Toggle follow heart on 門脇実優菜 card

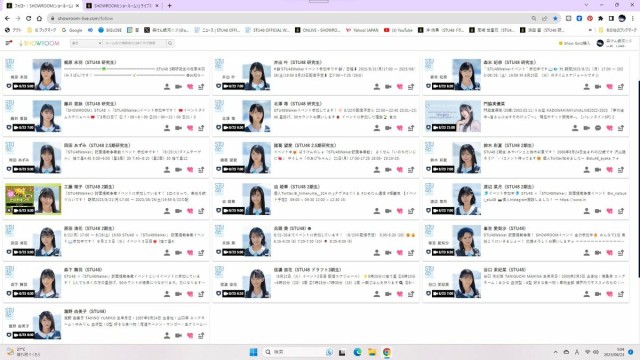pos(609,128)
